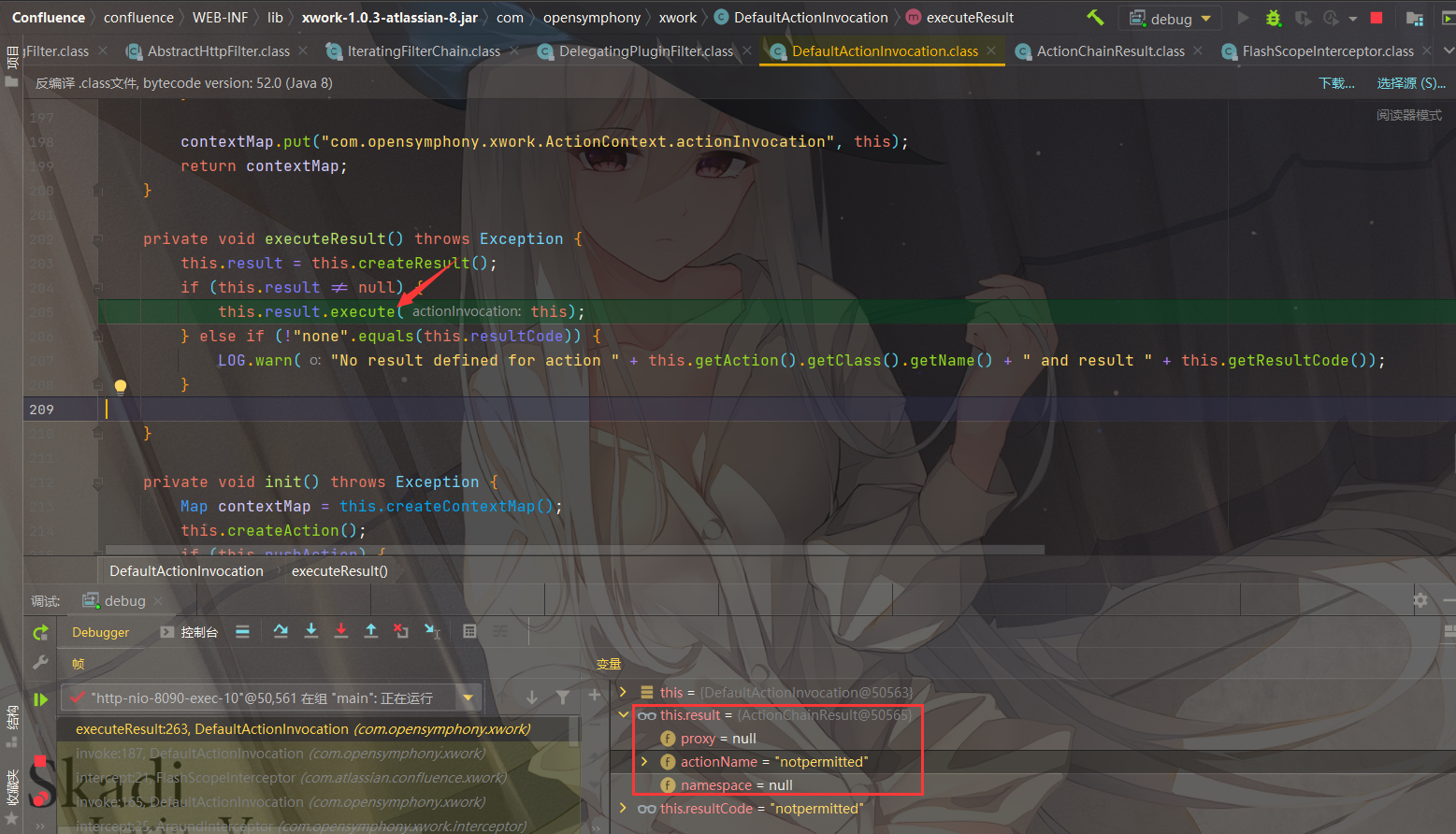This screenshot has width=1456, height=834.
Task: Show hidden editor tabs chevron
Action: [1449, 50]
